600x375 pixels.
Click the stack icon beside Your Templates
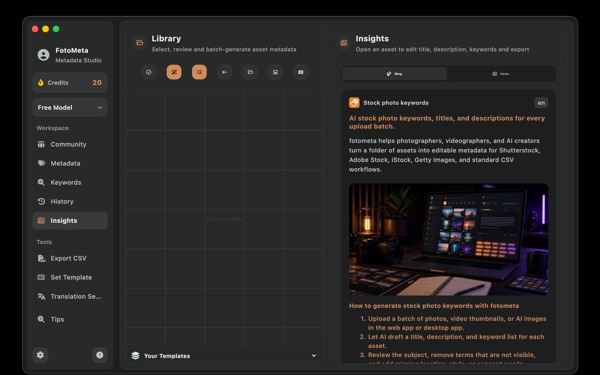(x=135, y=355)
